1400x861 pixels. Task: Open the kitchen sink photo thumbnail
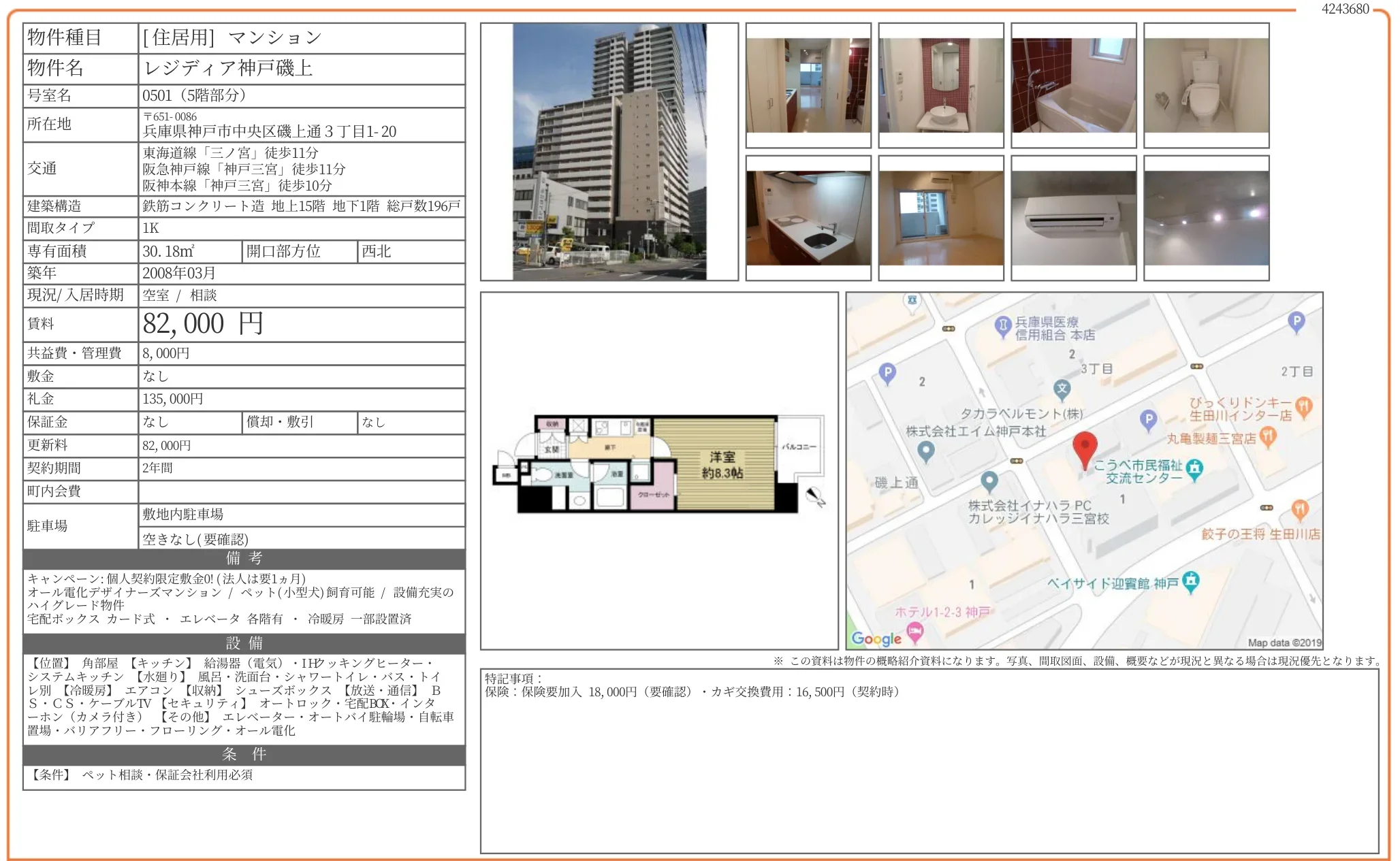(808, 218)
